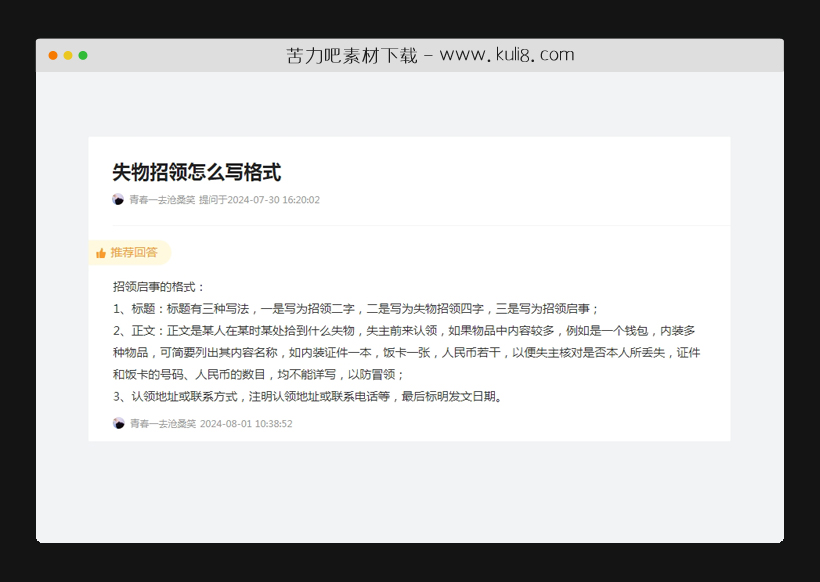This screenshot has height=582, width=820.
Task: Click the questioner's avatar icon
Action: [x=117, y=199]
